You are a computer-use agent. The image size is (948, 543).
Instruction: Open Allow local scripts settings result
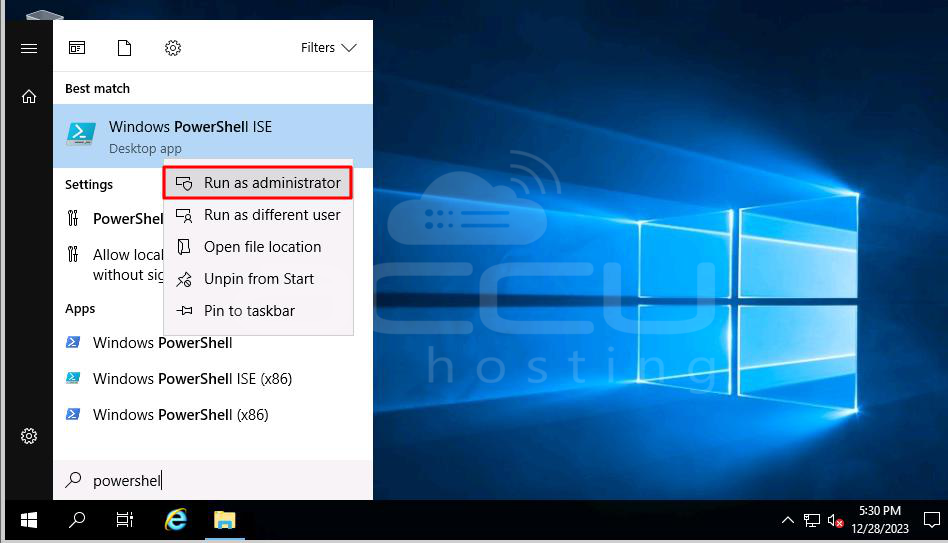109,264
